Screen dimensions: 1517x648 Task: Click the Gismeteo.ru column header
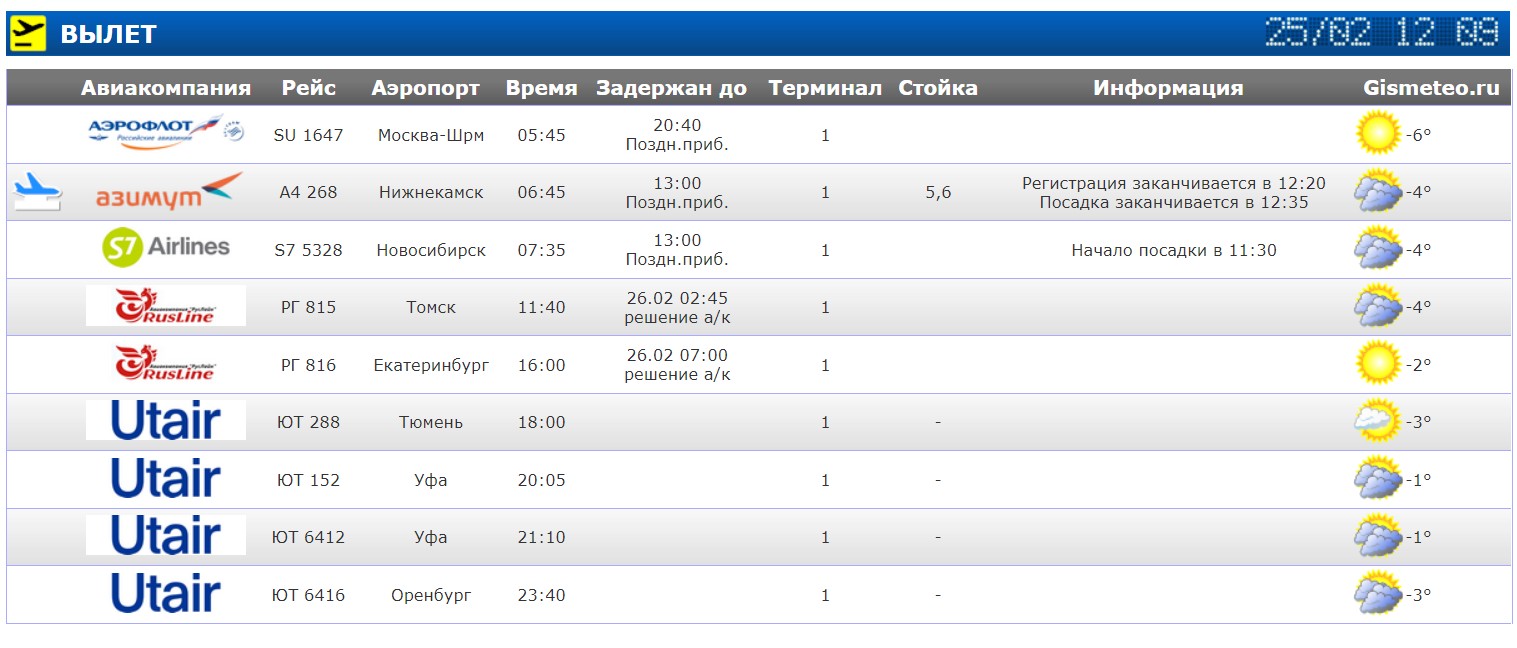1431,88
